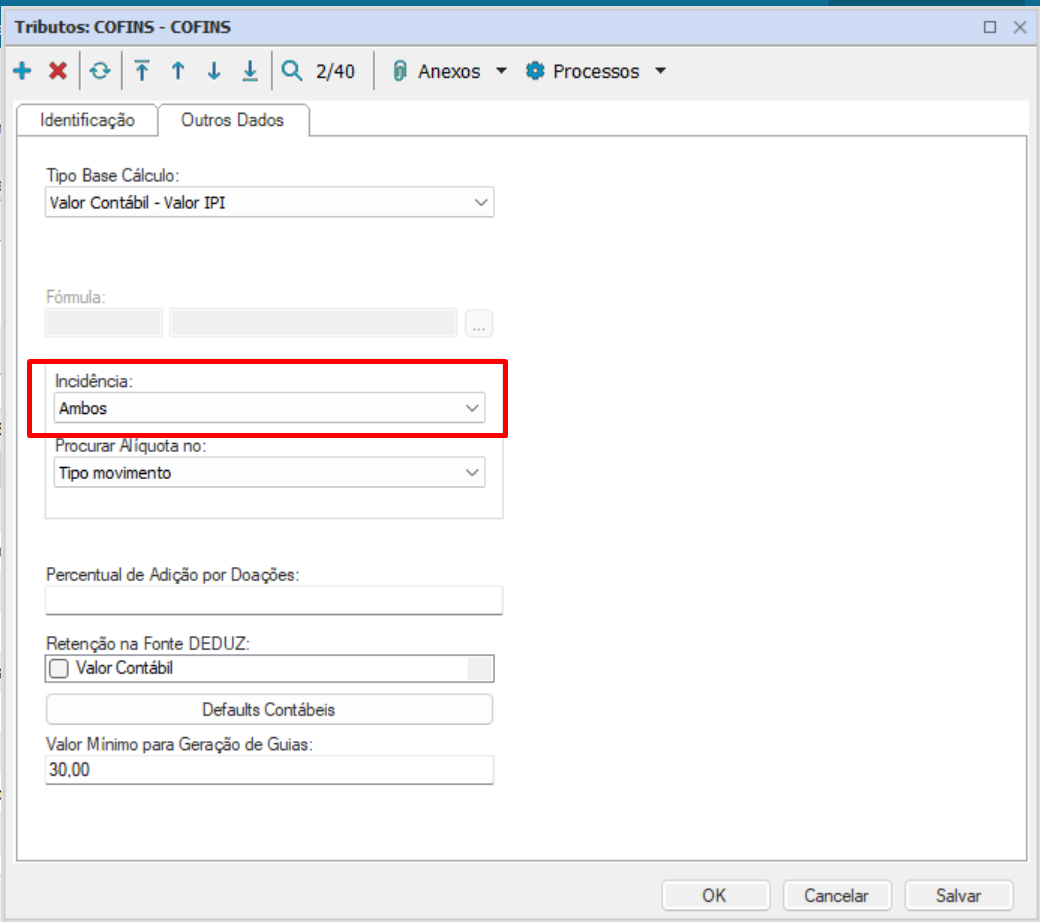This screenshot has height=922, width=1040.
Task: Close the Tributos COFINS window
Action: pos(1020,27)
